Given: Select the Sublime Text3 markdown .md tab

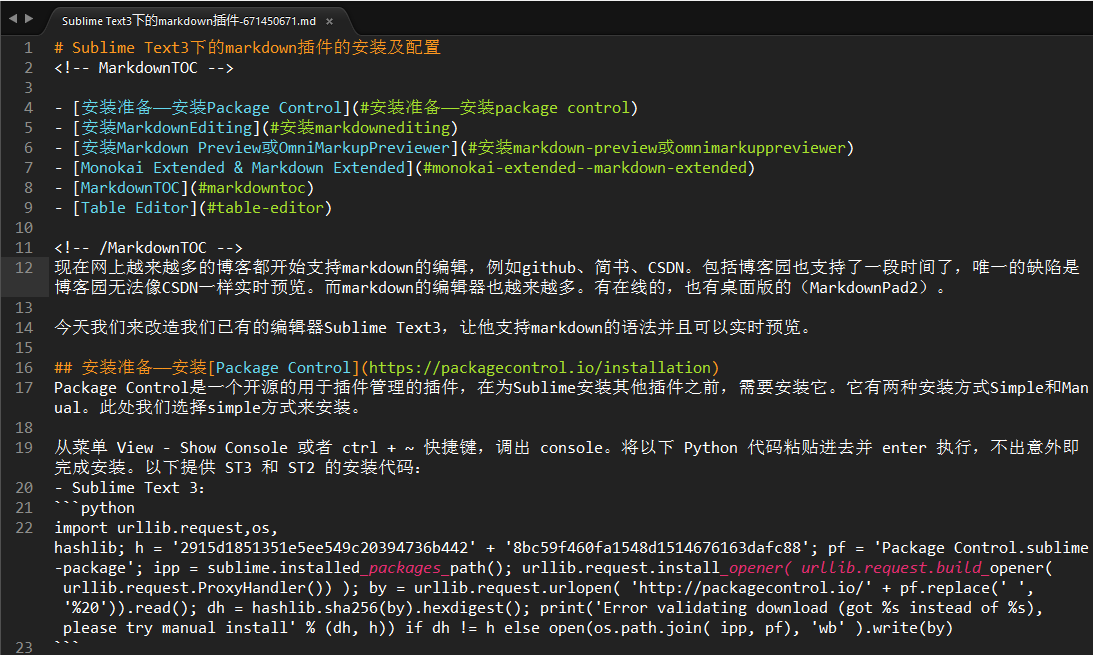Looking at the screenshot, I should click(189, 21).
